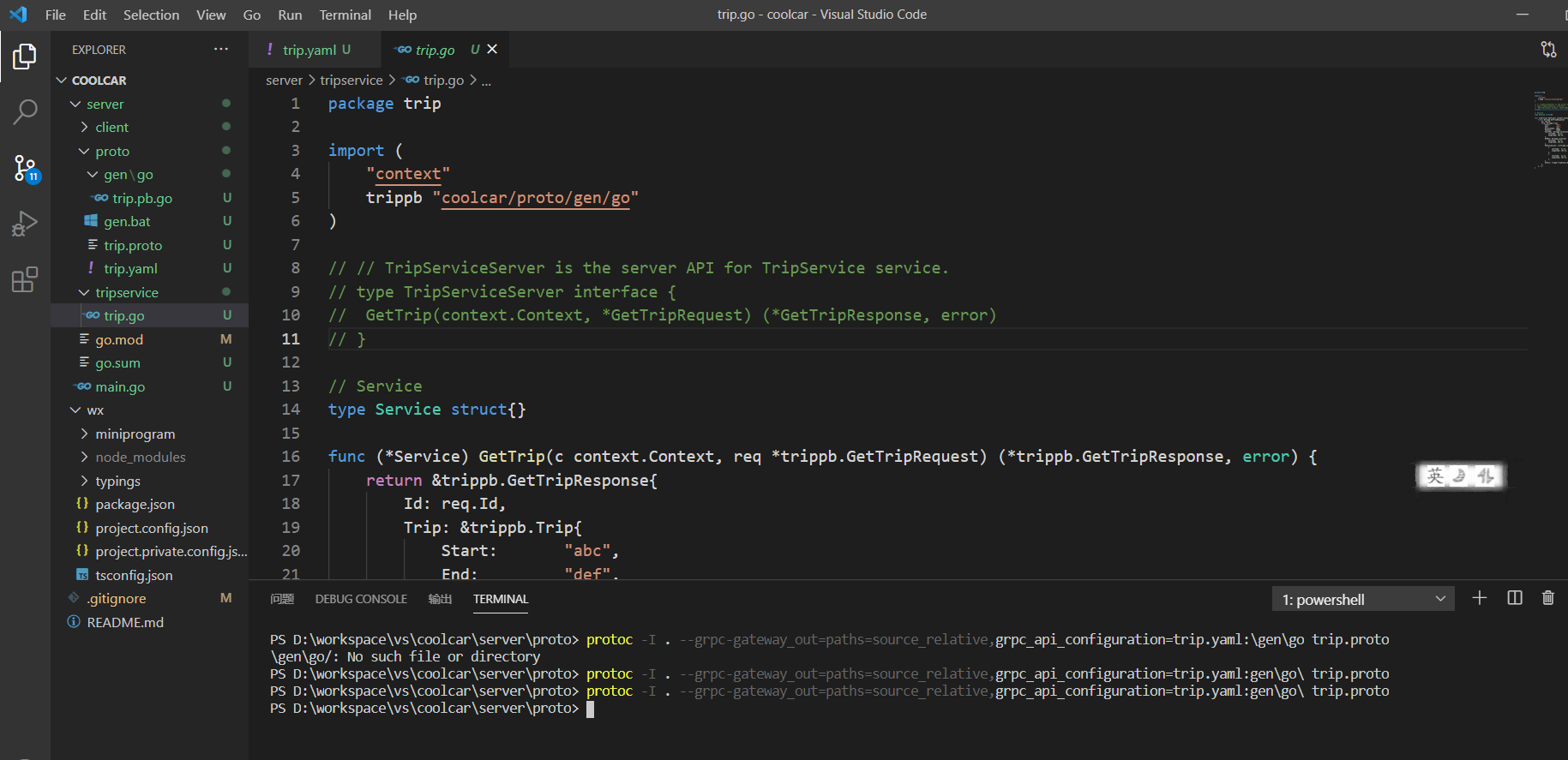Screen dimensions: 1568x760
Task: Switch to the 问题 problems tab
Action: pos(282,599)
